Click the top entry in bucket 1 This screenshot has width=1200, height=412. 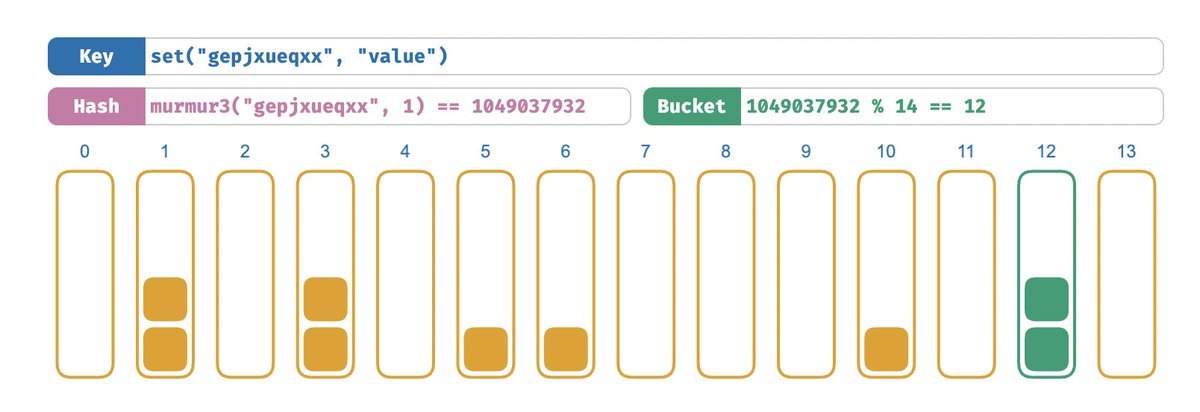pyautogui.click(x=165, y=299)
